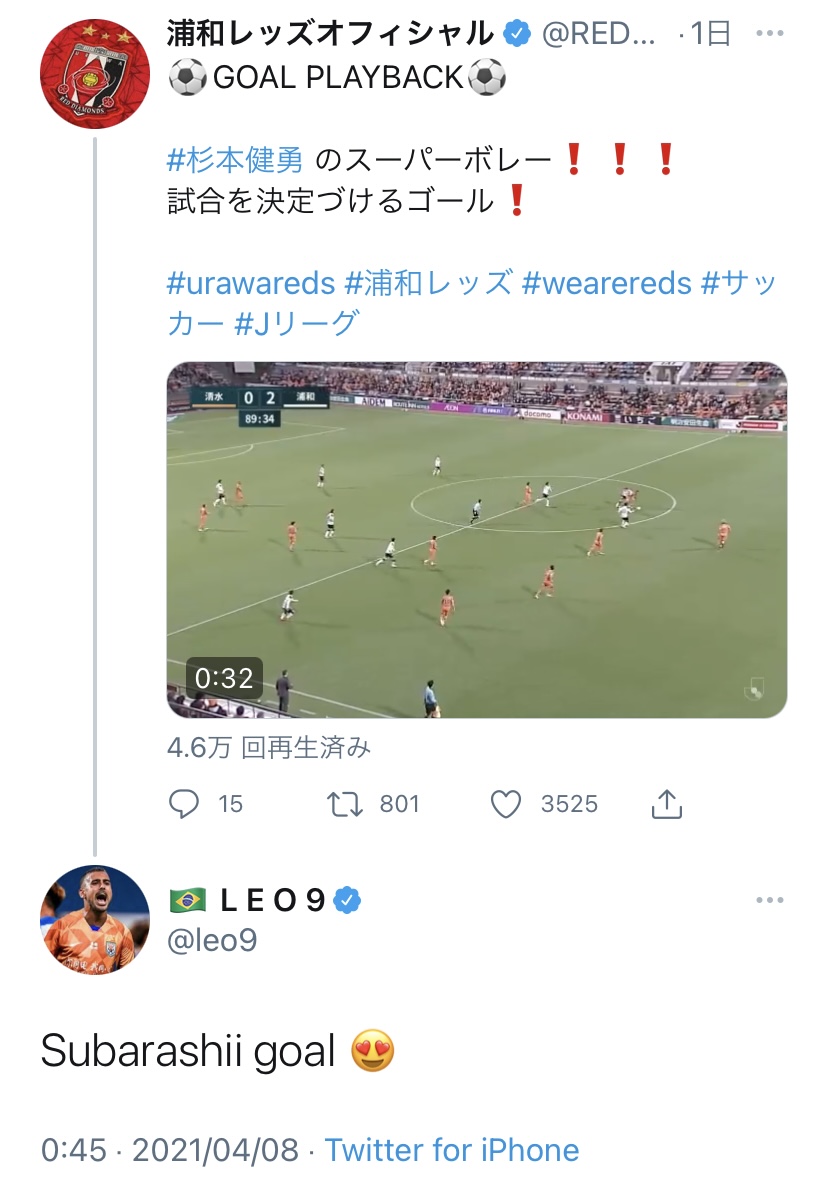Open the @leo9 handle

click(212, 940)
